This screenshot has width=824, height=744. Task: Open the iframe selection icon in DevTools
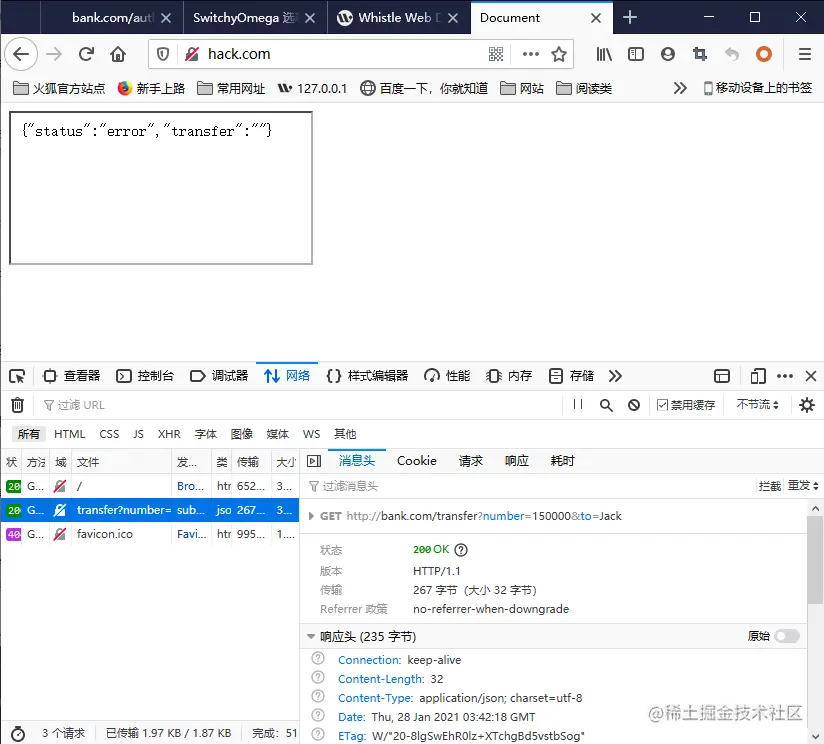[722, 376]
